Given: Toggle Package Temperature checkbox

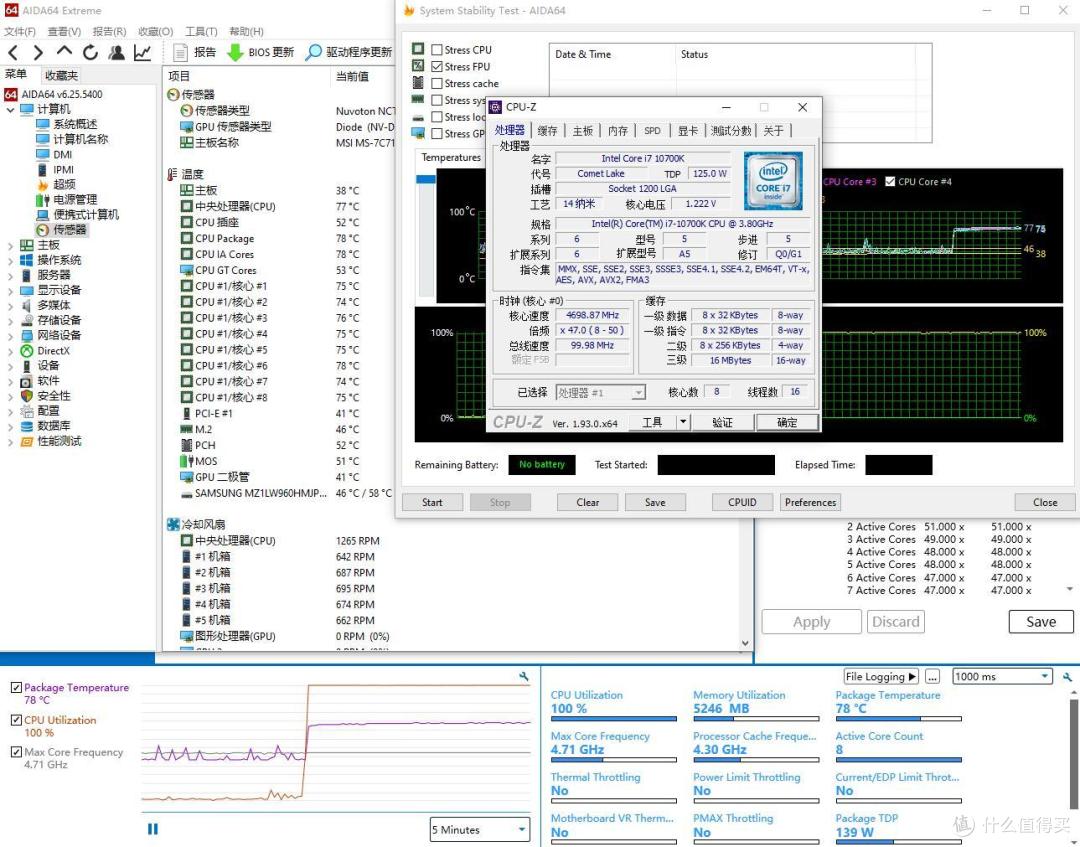Looking at the screenshot, I should coord(16,688).
